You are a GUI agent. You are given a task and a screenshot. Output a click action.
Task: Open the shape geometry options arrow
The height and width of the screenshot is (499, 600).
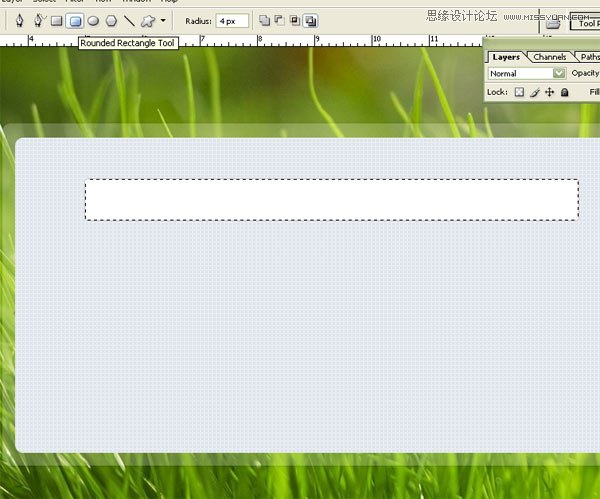tap(163, 21)
